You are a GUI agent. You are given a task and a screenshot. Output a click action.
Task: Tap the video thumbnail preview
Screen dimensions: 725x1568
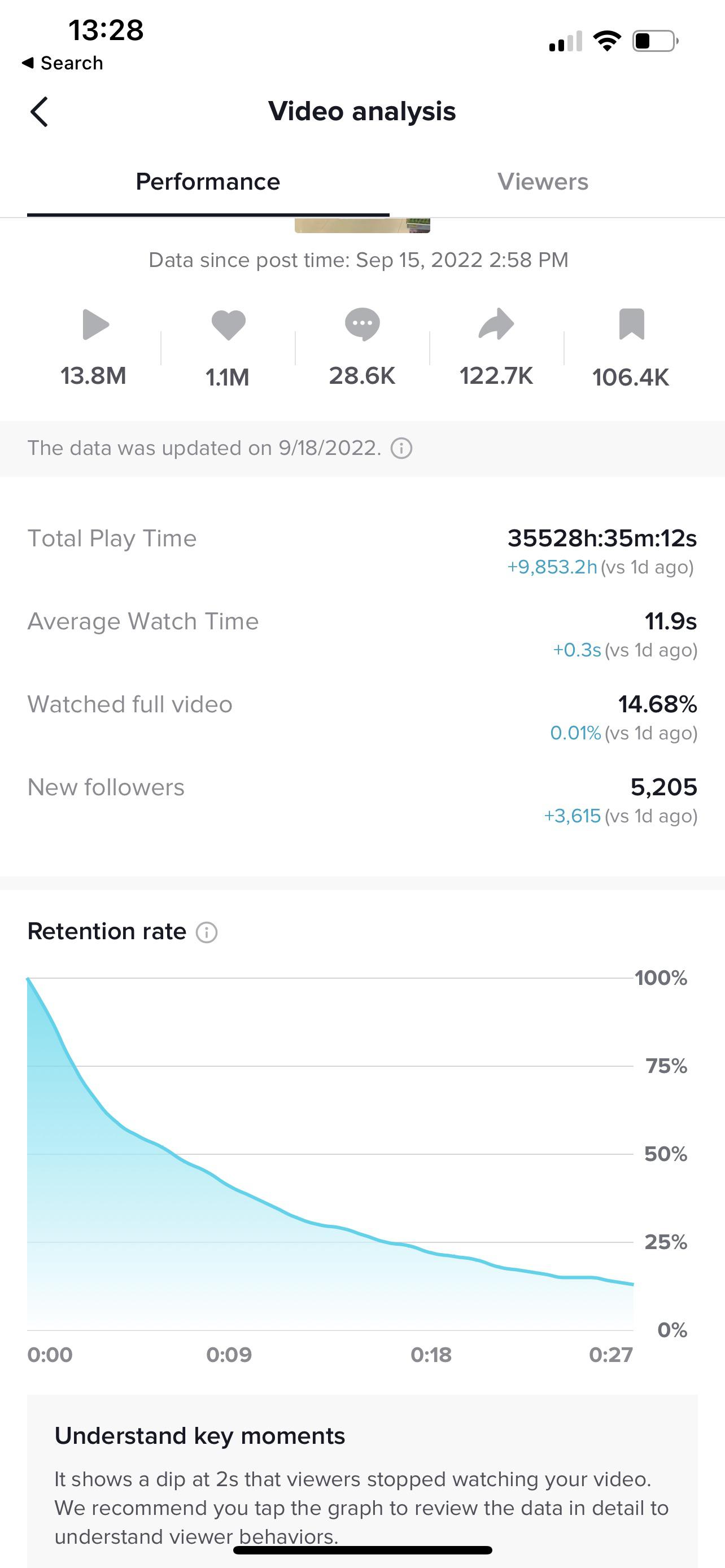[x=362, y=225]
